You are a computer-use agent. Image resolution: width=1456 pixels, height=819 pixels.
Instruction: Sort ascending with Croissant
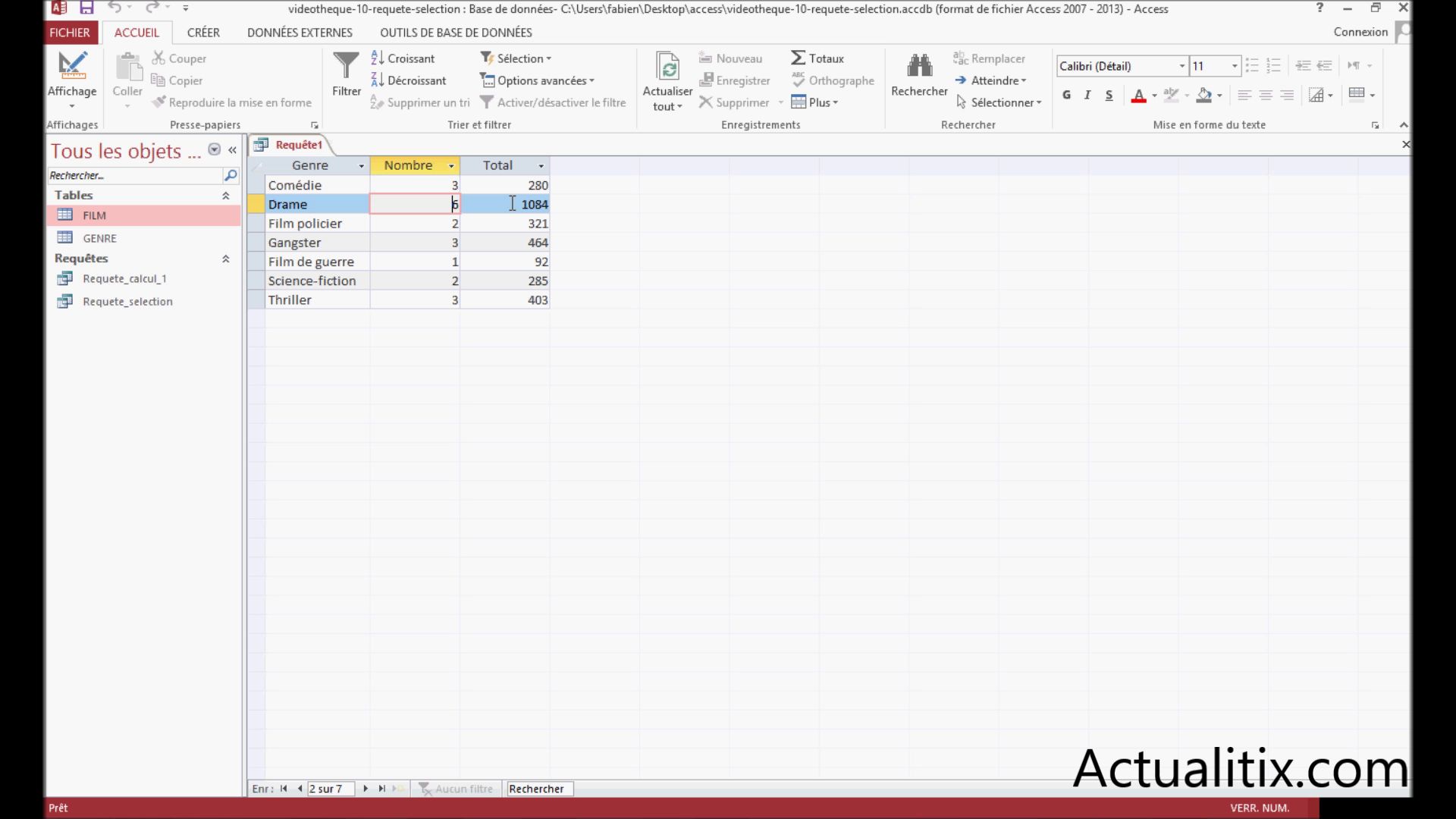pos(403,58)
